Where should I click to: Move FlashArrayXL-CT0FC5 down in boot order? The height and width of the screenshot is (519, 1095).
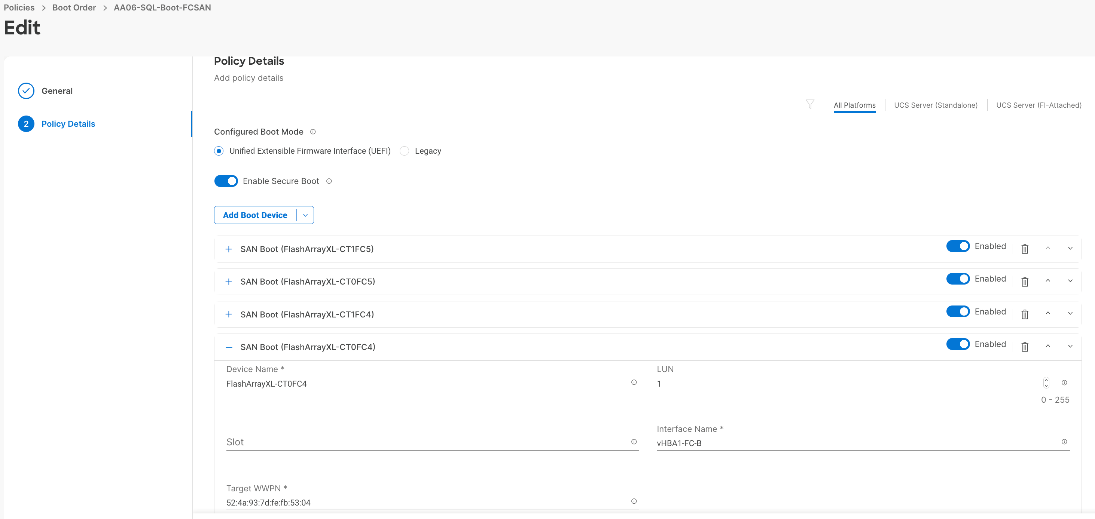(x=1070, y=282)
